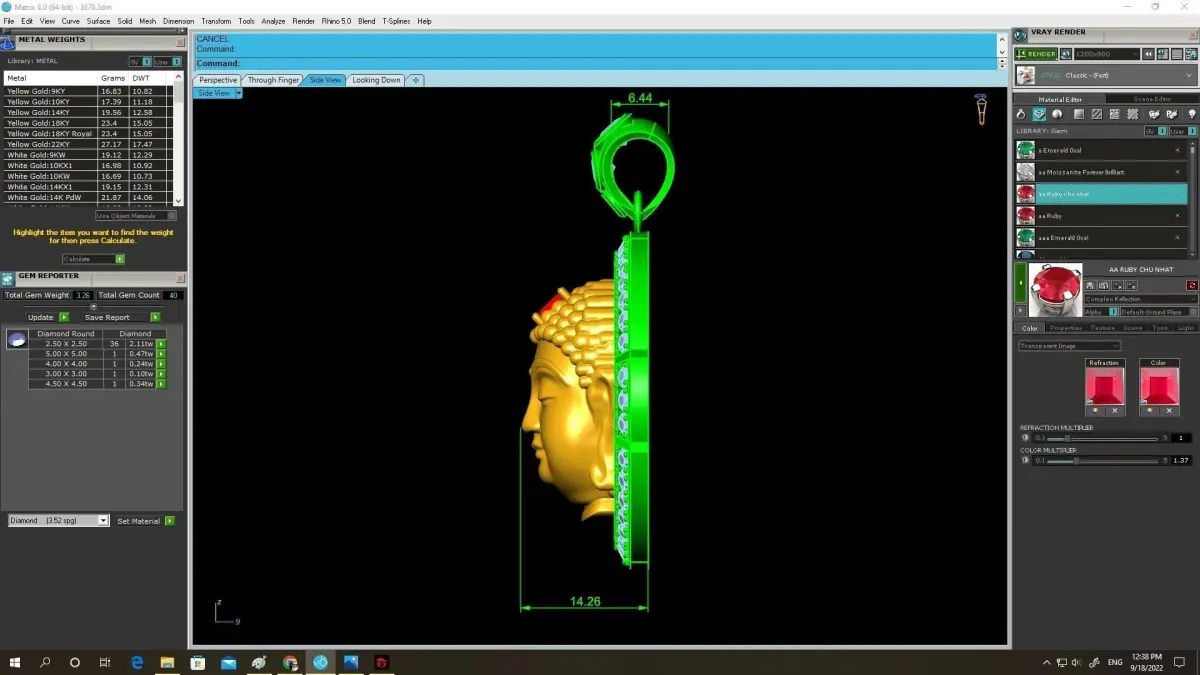Remove 'aa Ruby chu nhat' with its X
This screenshot has height=675, width=1200.
(1177, 194)
